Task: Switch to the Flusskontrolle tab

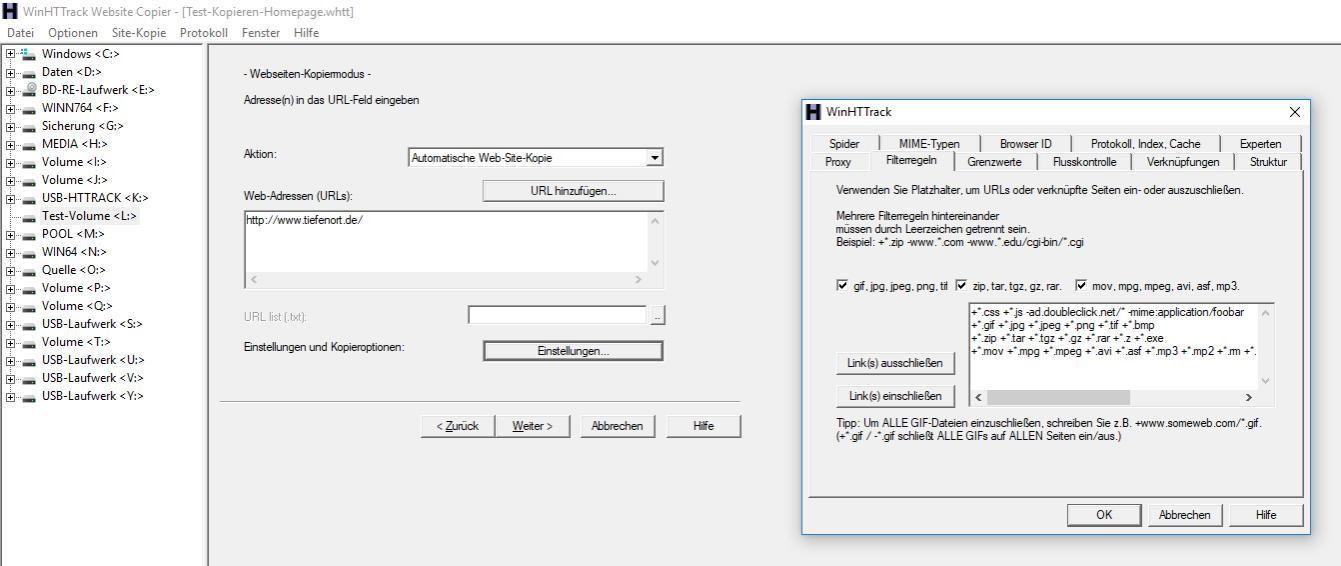Action: coord(1083,162)
